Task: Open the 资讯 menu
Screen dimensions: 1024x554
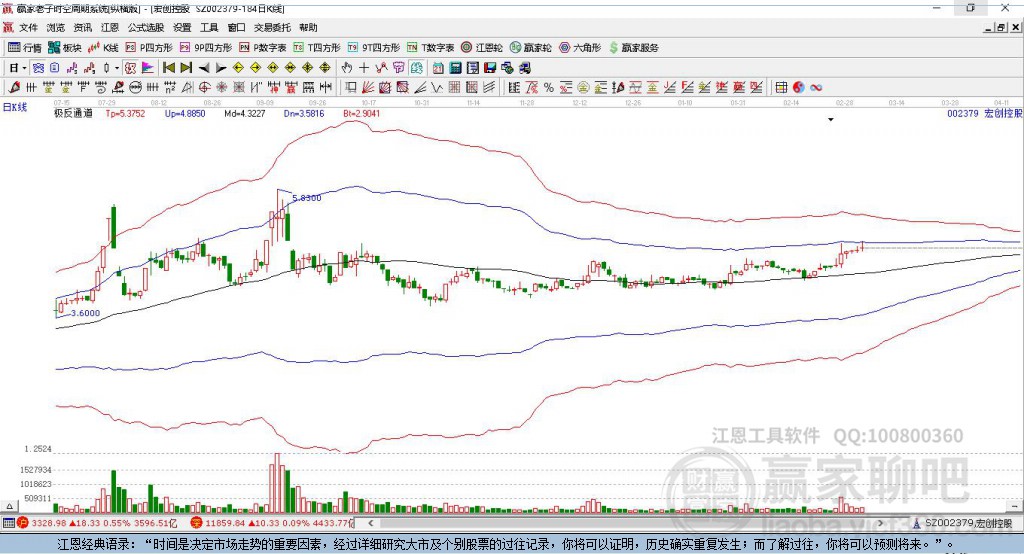Action: 83,27
